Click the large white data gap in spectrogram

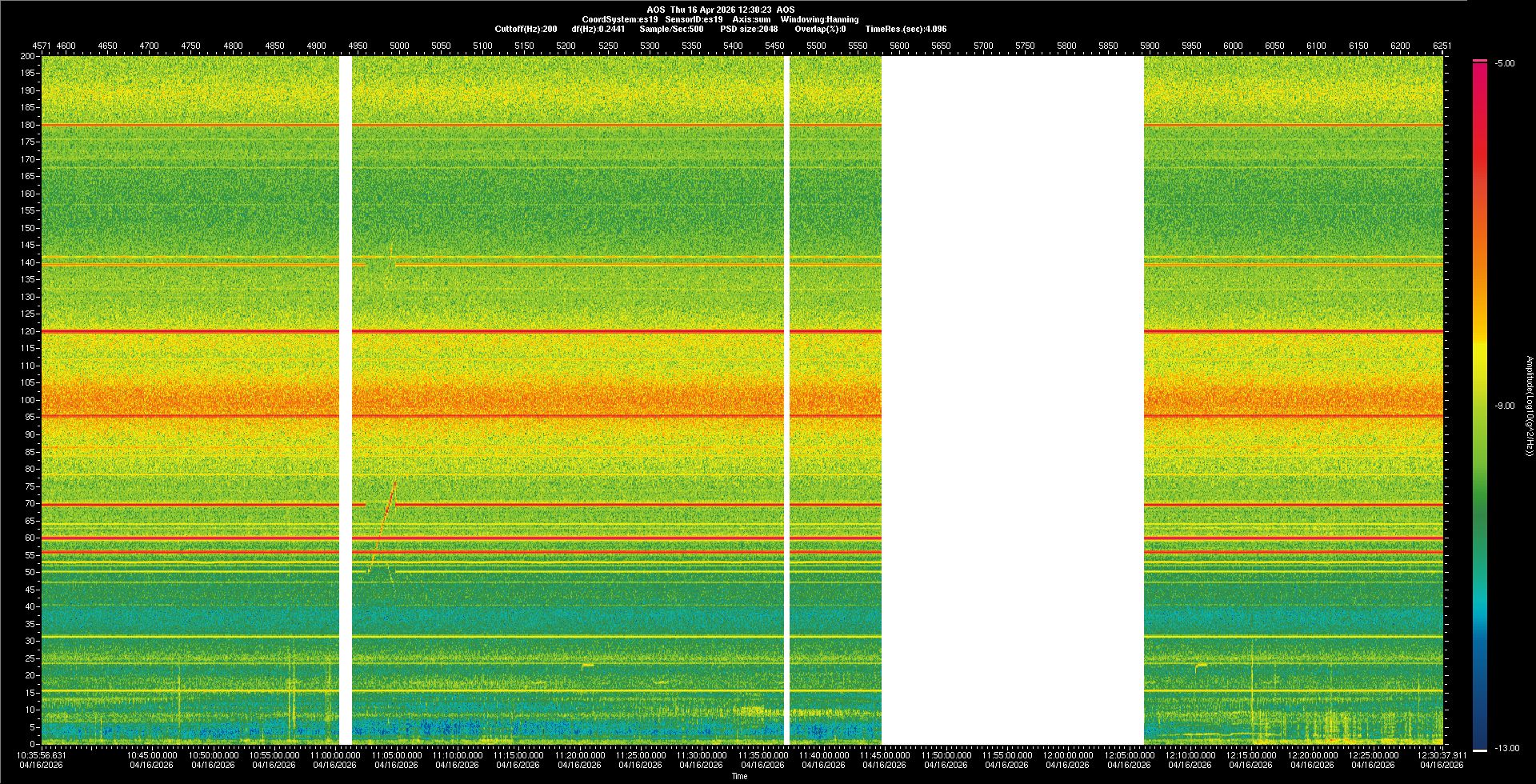[1012, 400]
